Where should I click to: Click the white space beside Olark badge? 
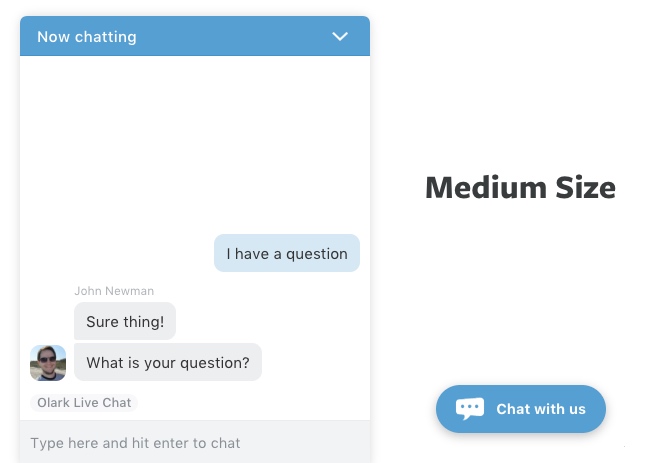tap(250, 402)
